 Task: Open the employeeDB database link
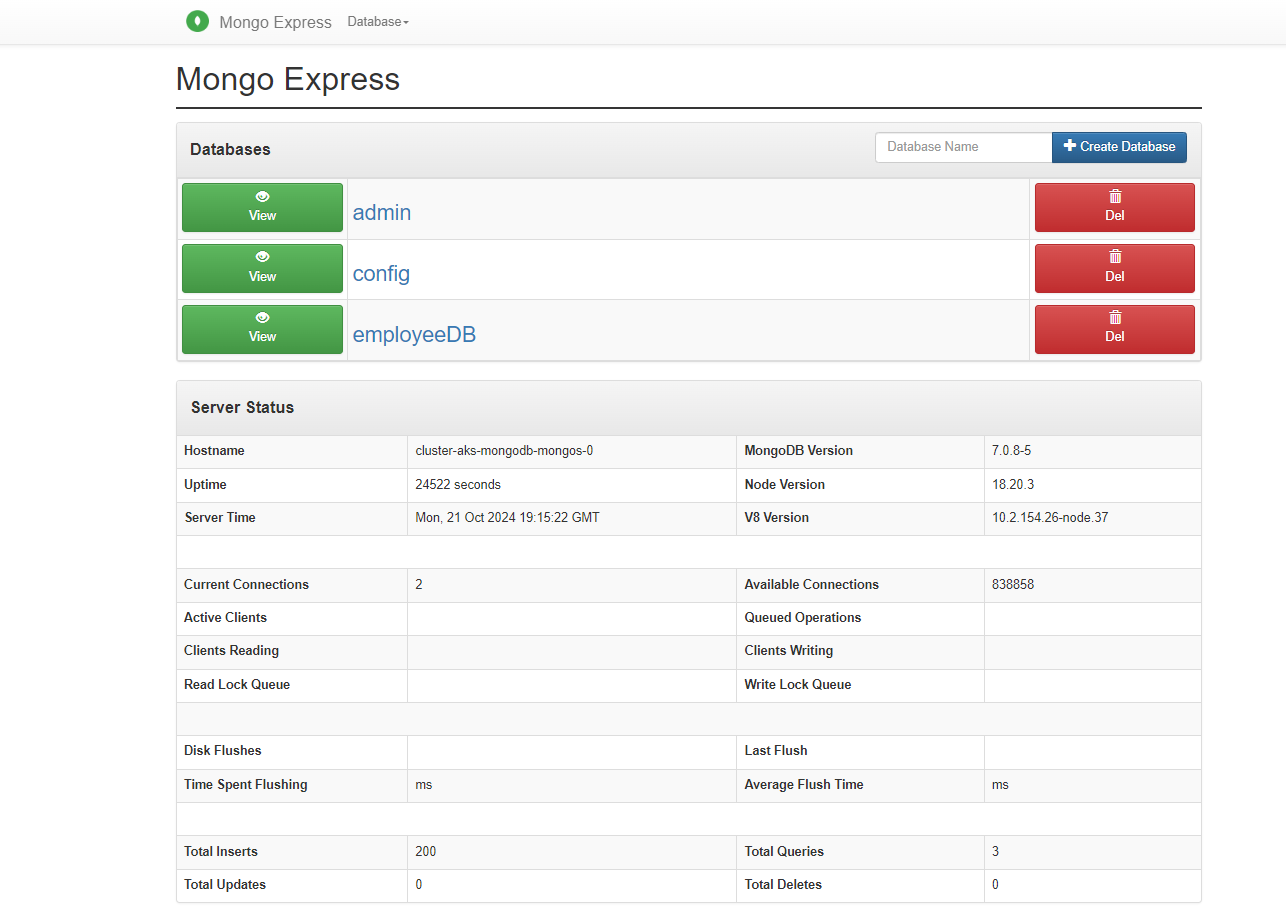coord(414,335)
